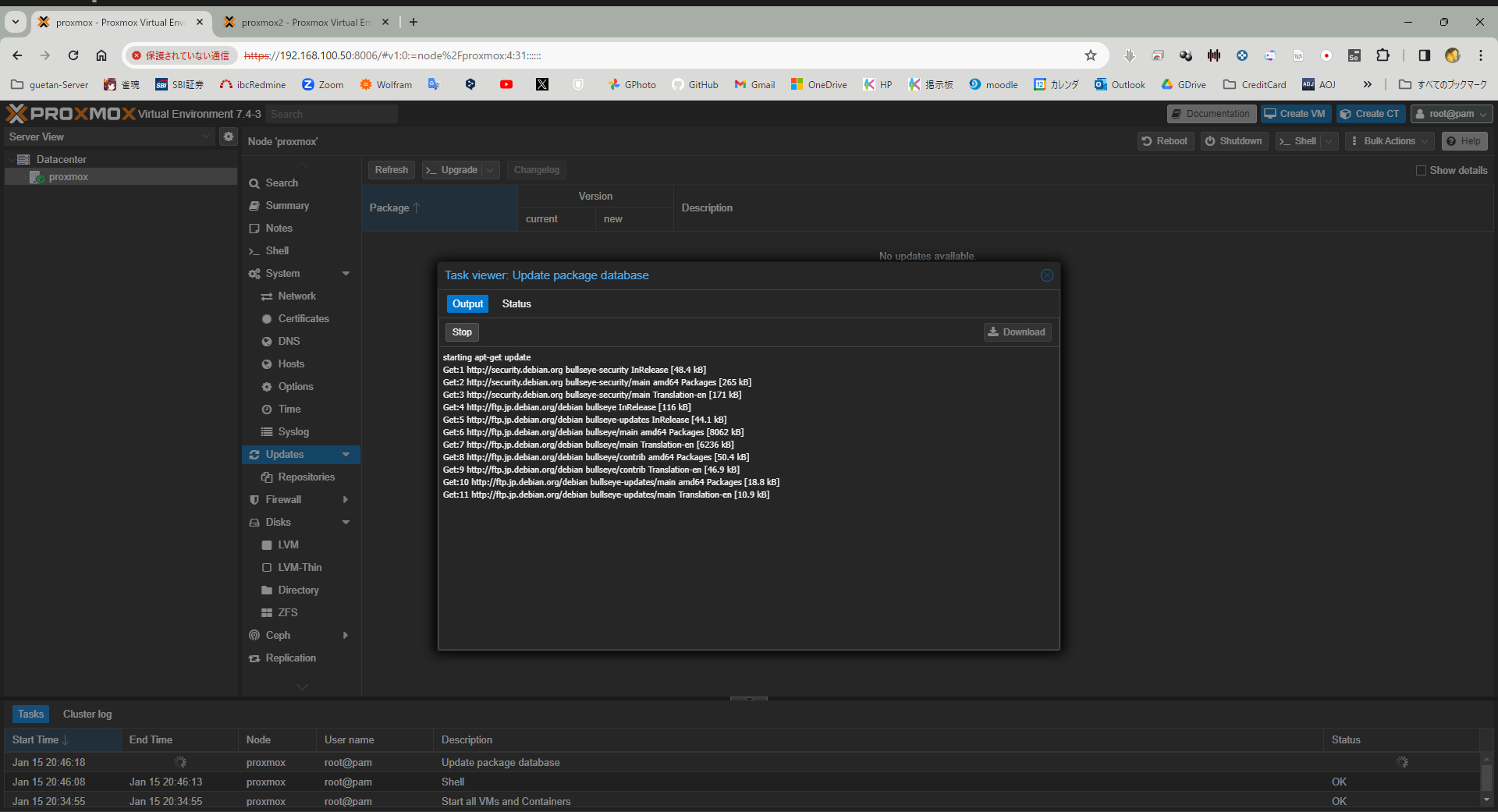Screen dimensions: 1498x812
Task: Expand the root@pam user menu
Action: pos(1451,114)
